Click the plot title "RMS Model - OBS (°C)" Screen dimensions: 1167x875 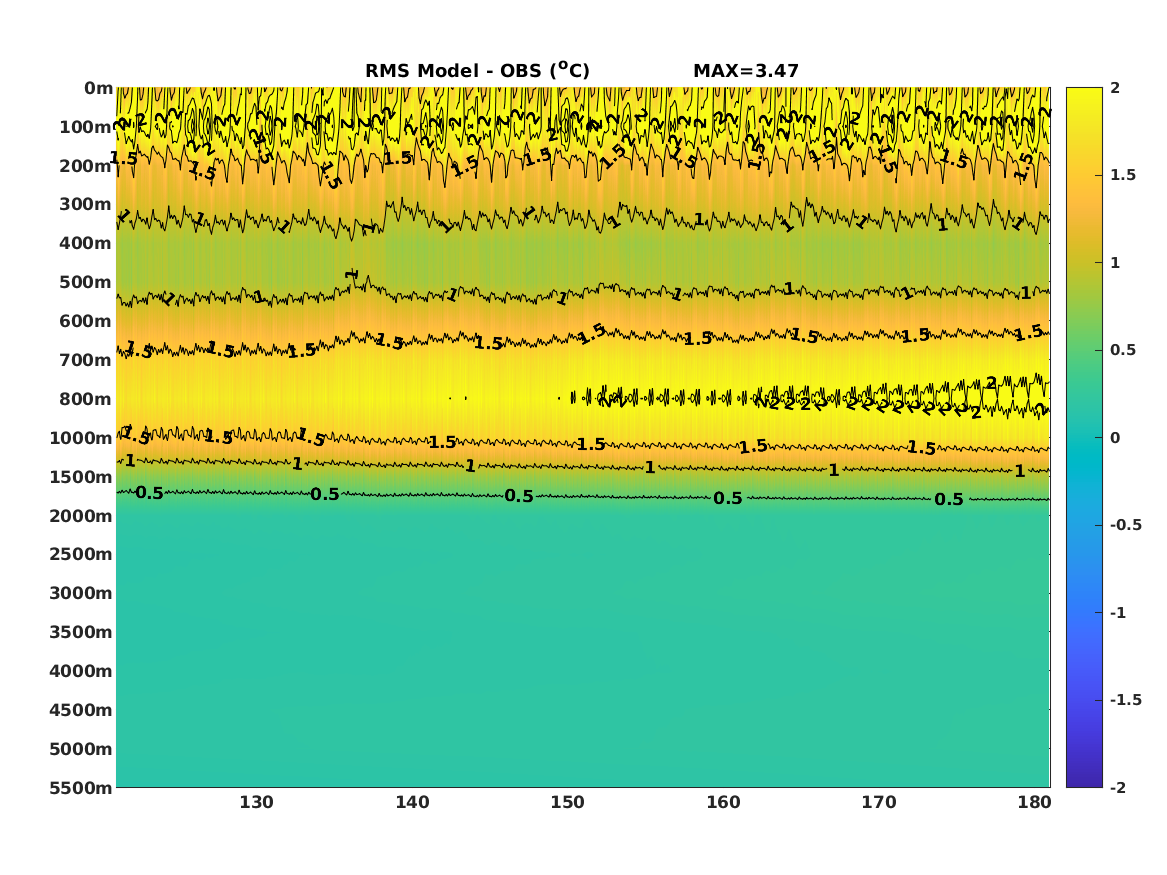point(477,70)
